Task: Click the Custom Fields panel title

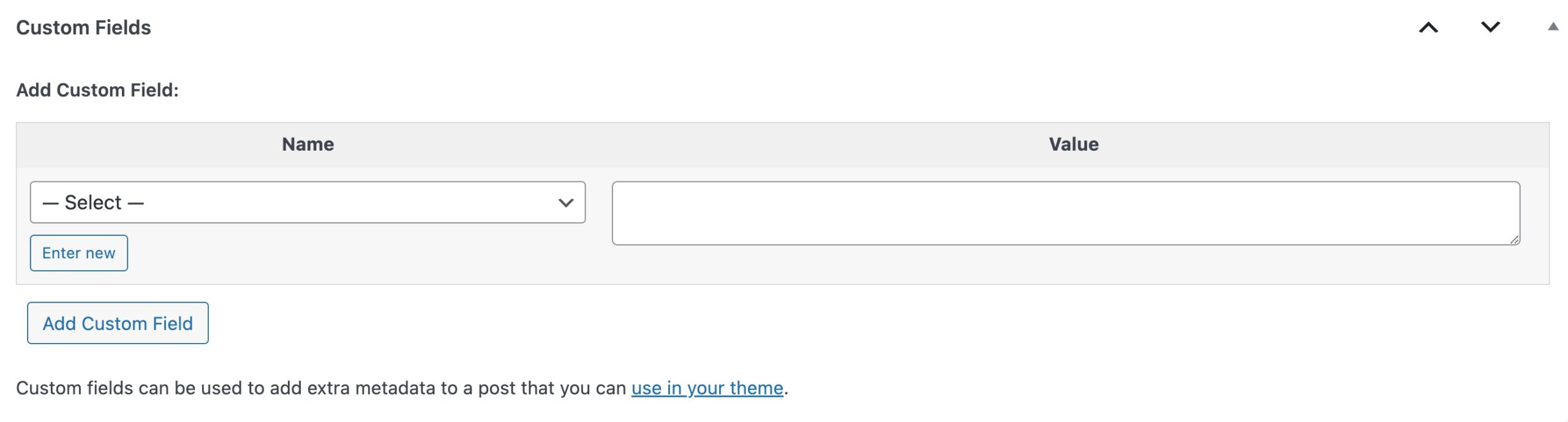Action: 83,28
